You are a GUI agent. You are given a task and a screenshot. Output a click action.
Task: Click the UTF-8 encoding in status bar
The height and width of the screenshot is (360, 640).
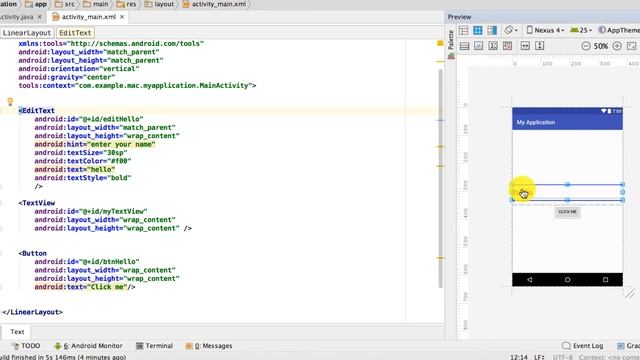(562, 357)
